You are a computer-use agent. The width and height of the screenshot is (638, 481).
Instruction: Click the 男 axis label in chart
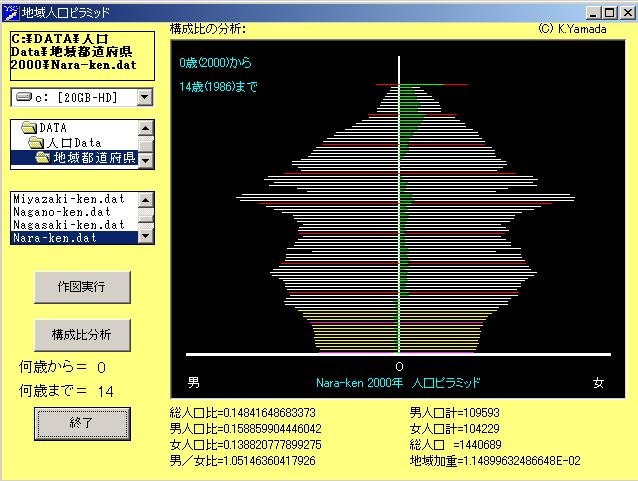(194, 383)
